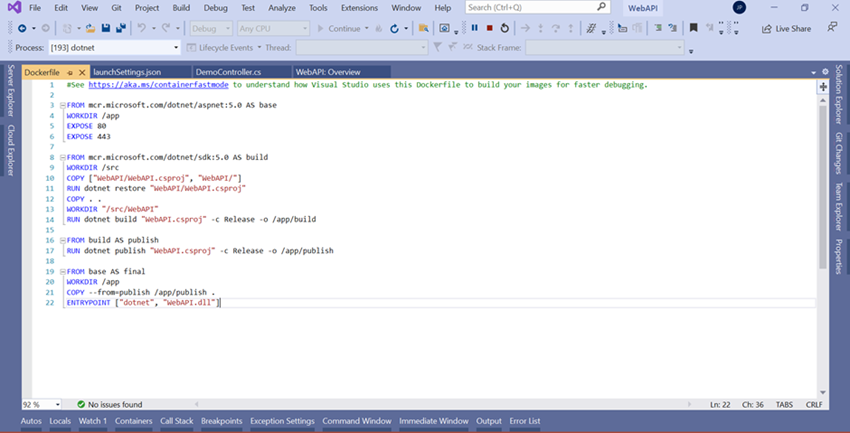Stop debugging with the red square
The height and width of the screenshot is (433, 850).
point(489,28)
